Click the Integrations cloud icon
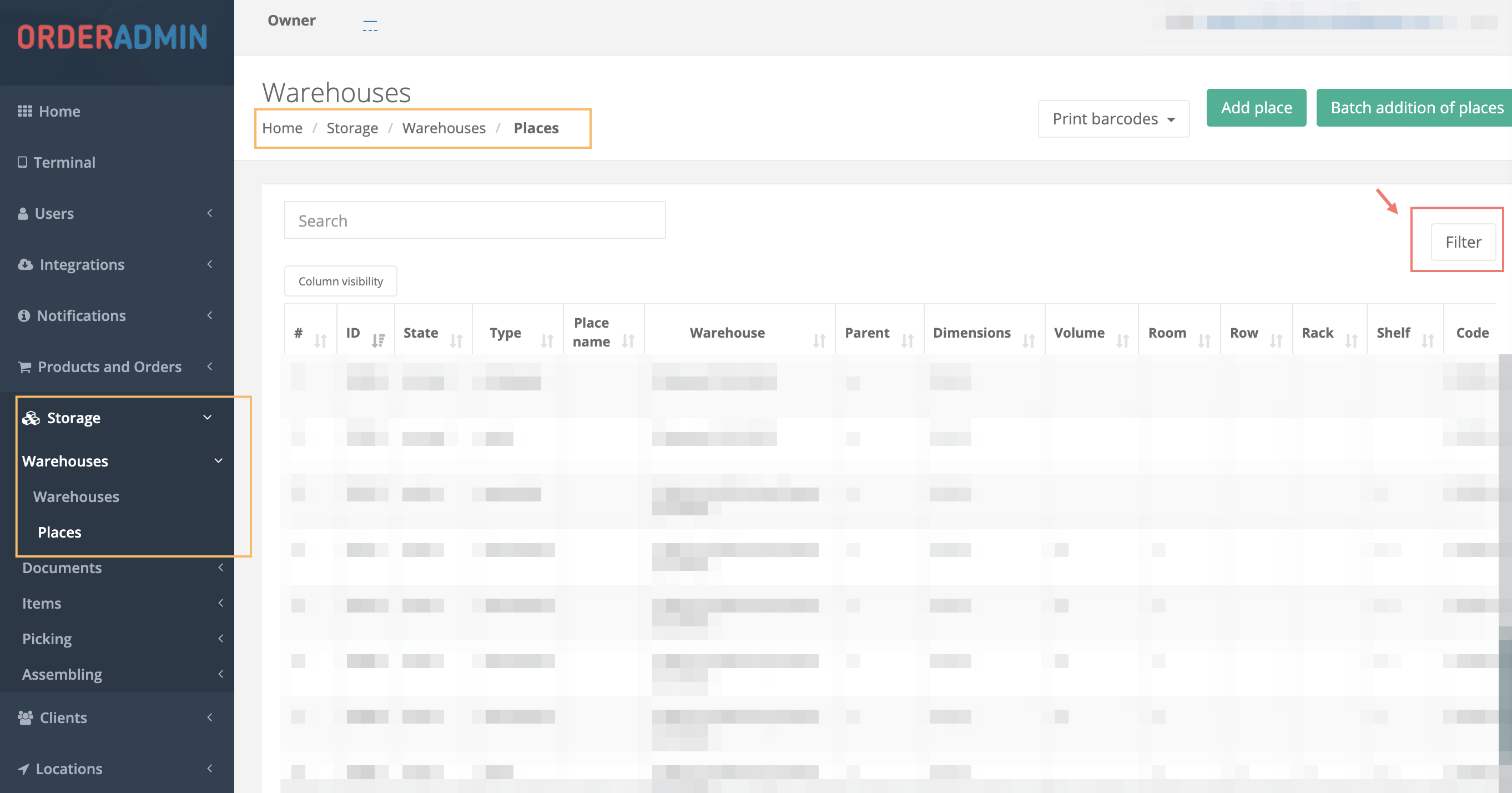This screenshot has width=1512, height=793. click(25, 264)
